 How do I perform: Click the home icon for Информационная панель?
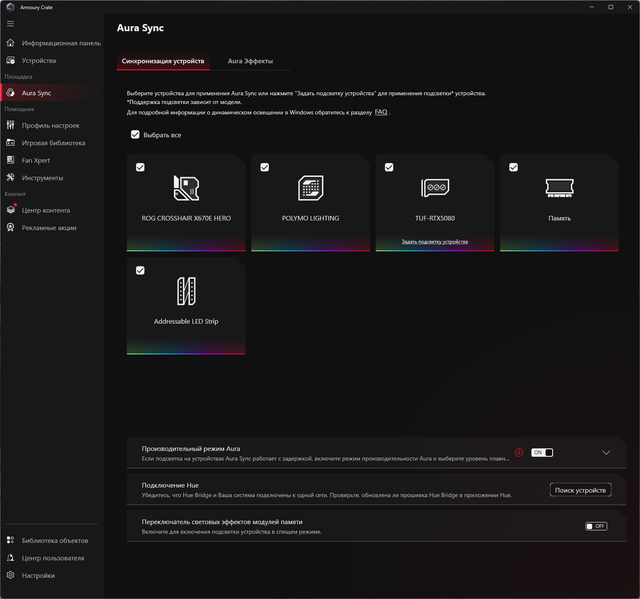[x=11, y=43]
